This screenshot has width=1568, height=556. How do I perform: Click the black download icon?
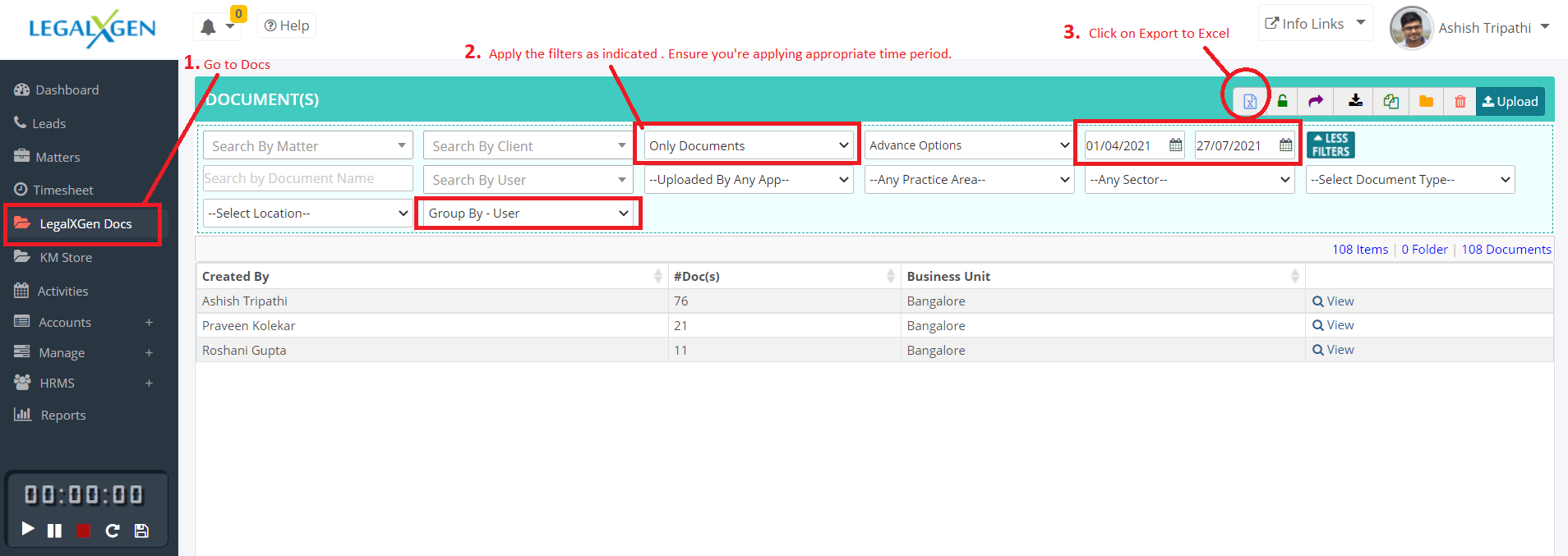[1355, 101]
